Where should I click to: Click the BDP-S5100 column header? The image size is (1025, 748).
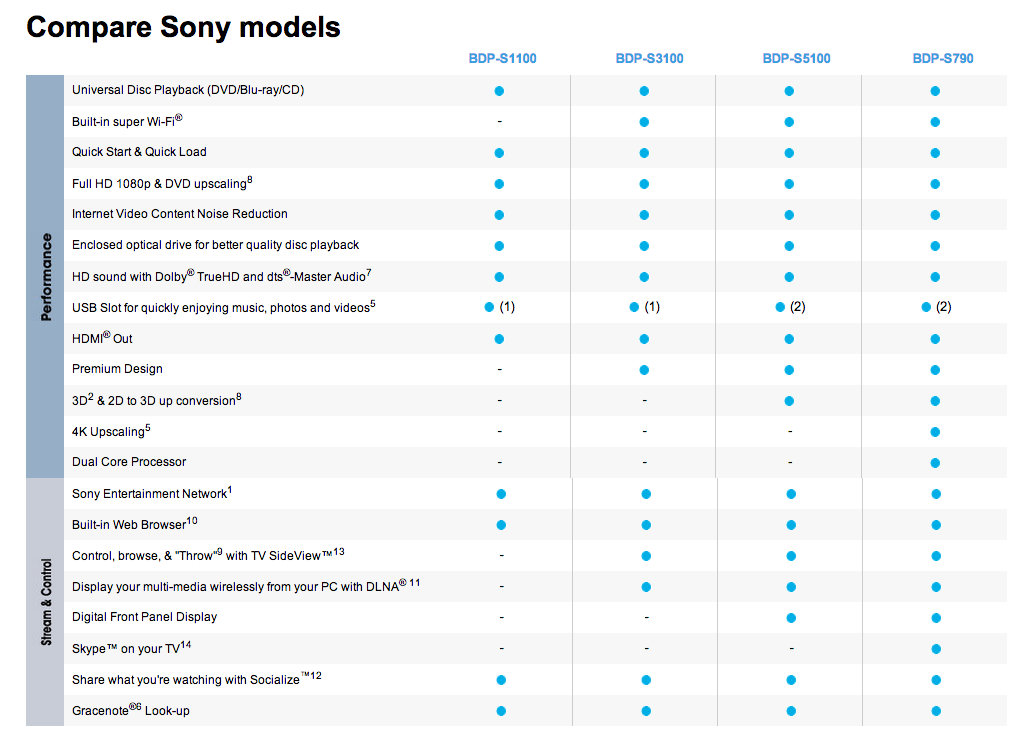tap(796, 59)
